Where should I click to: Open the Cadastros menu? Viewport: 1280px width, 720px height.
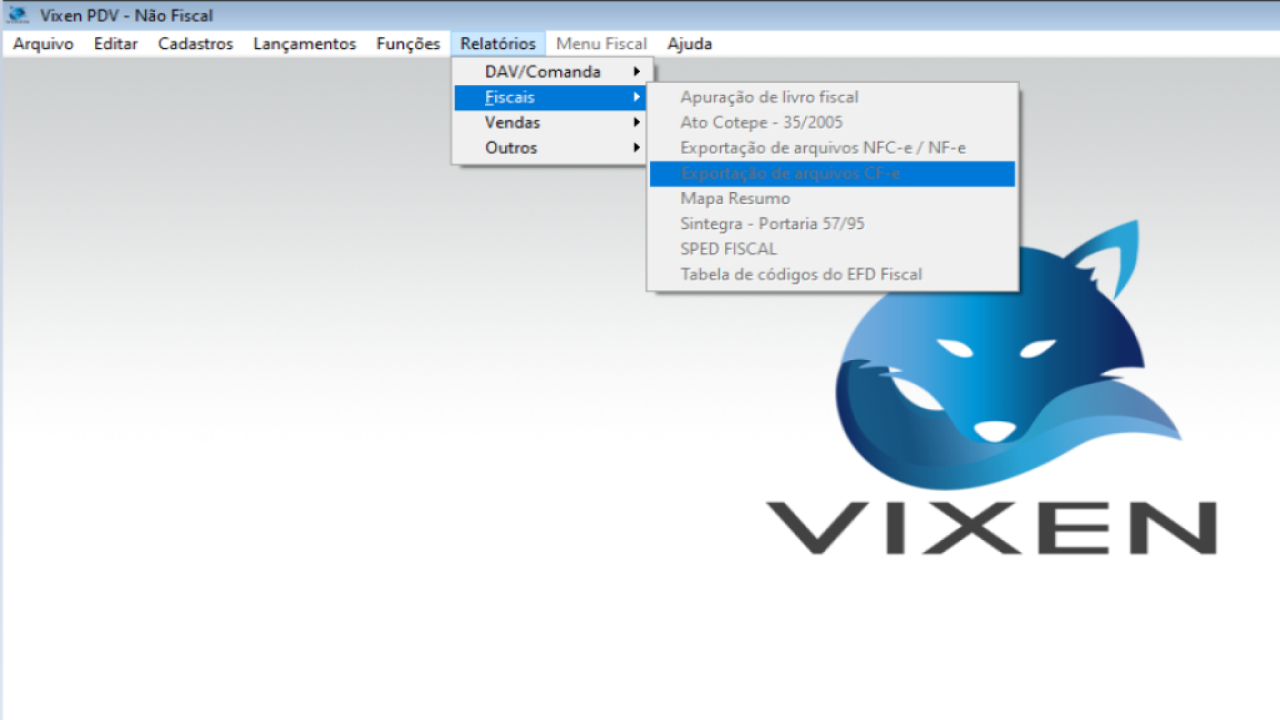[x=195, y=44]
